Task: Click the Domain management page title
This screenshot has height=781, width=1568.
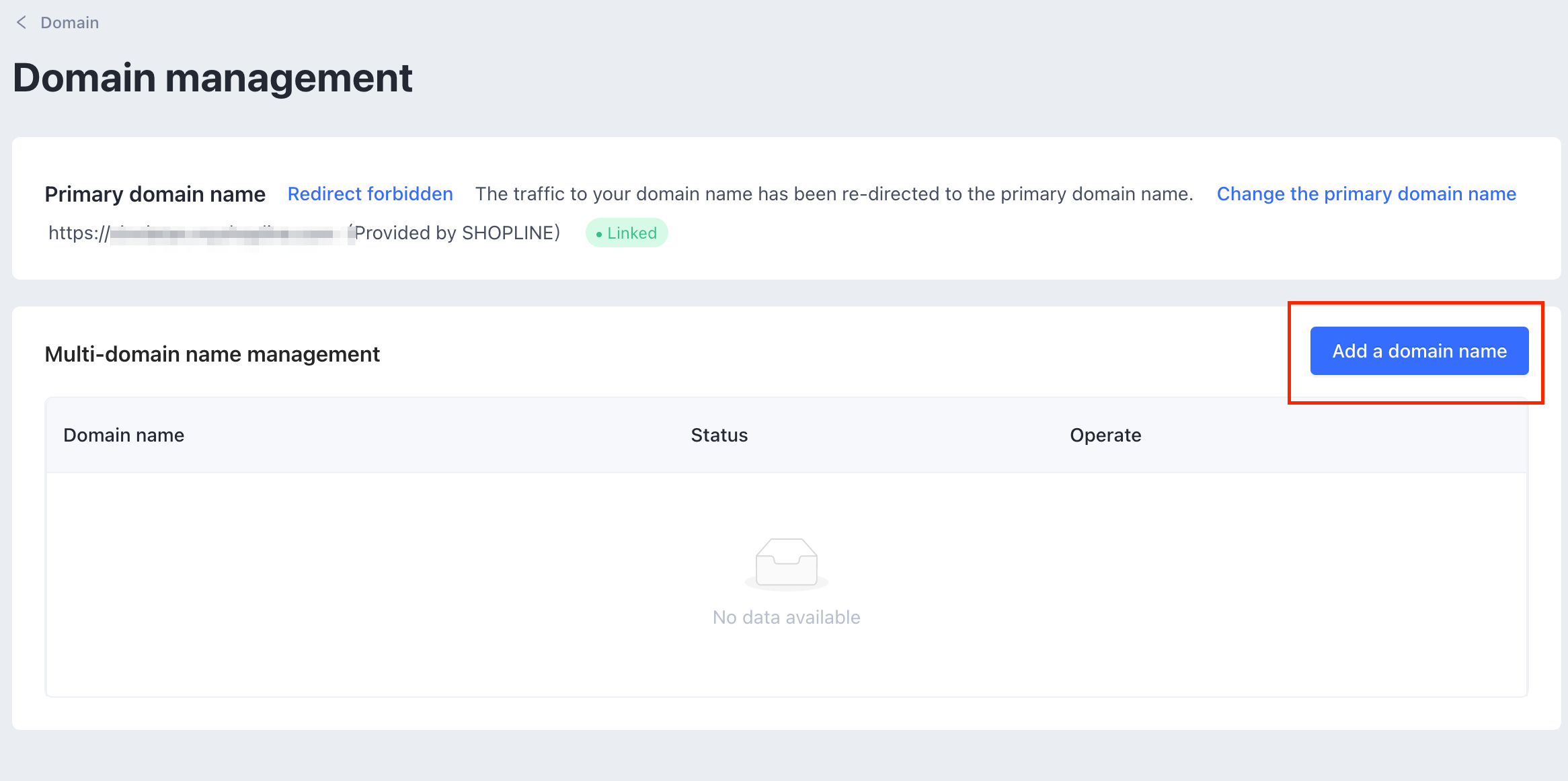Action: click(212, 78)
